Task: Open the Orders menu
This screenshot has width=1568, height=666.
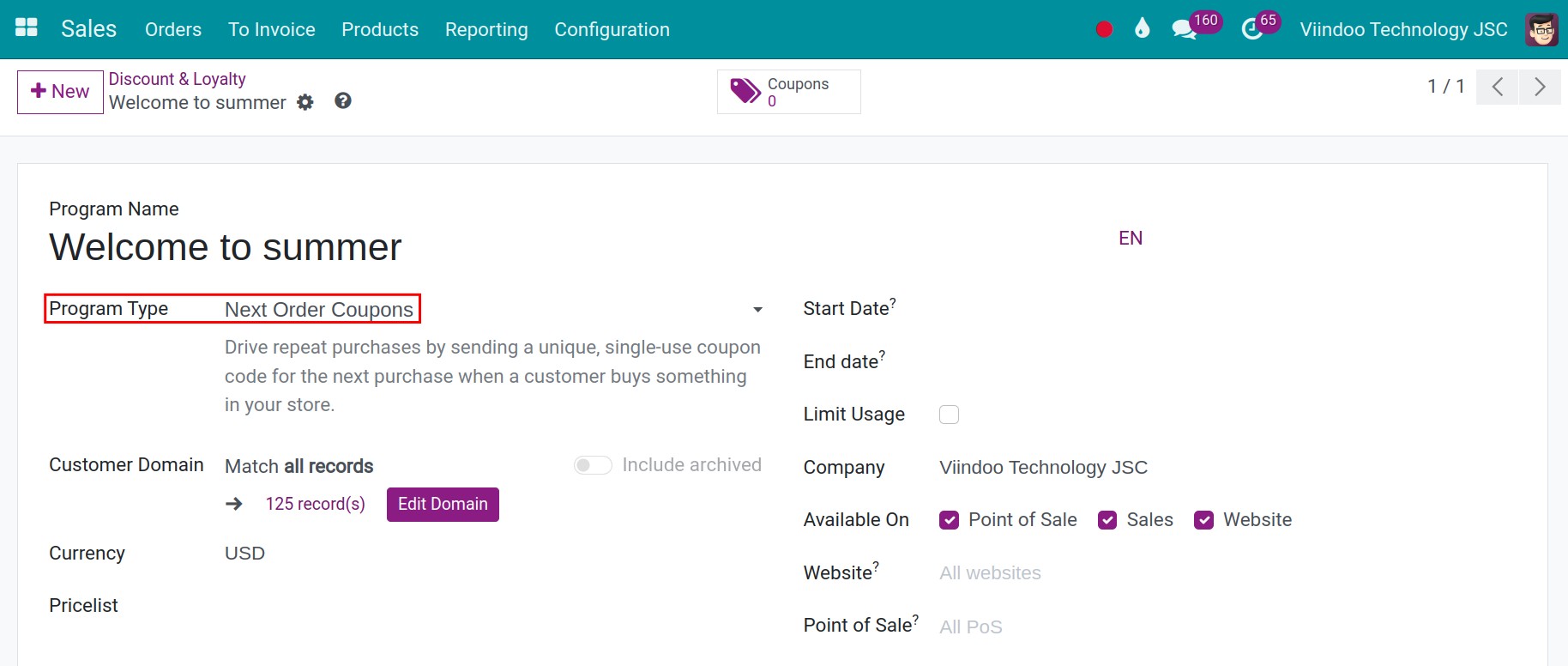Action: pos(173,29)
